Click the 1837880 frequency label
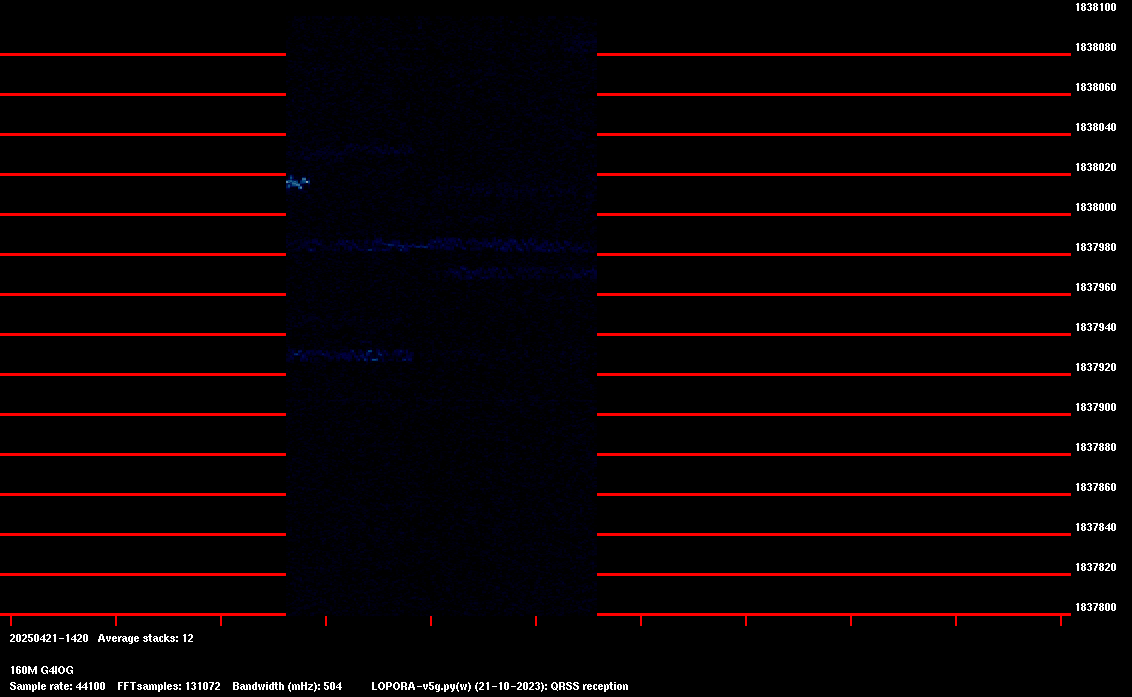 pos(1095,447)
